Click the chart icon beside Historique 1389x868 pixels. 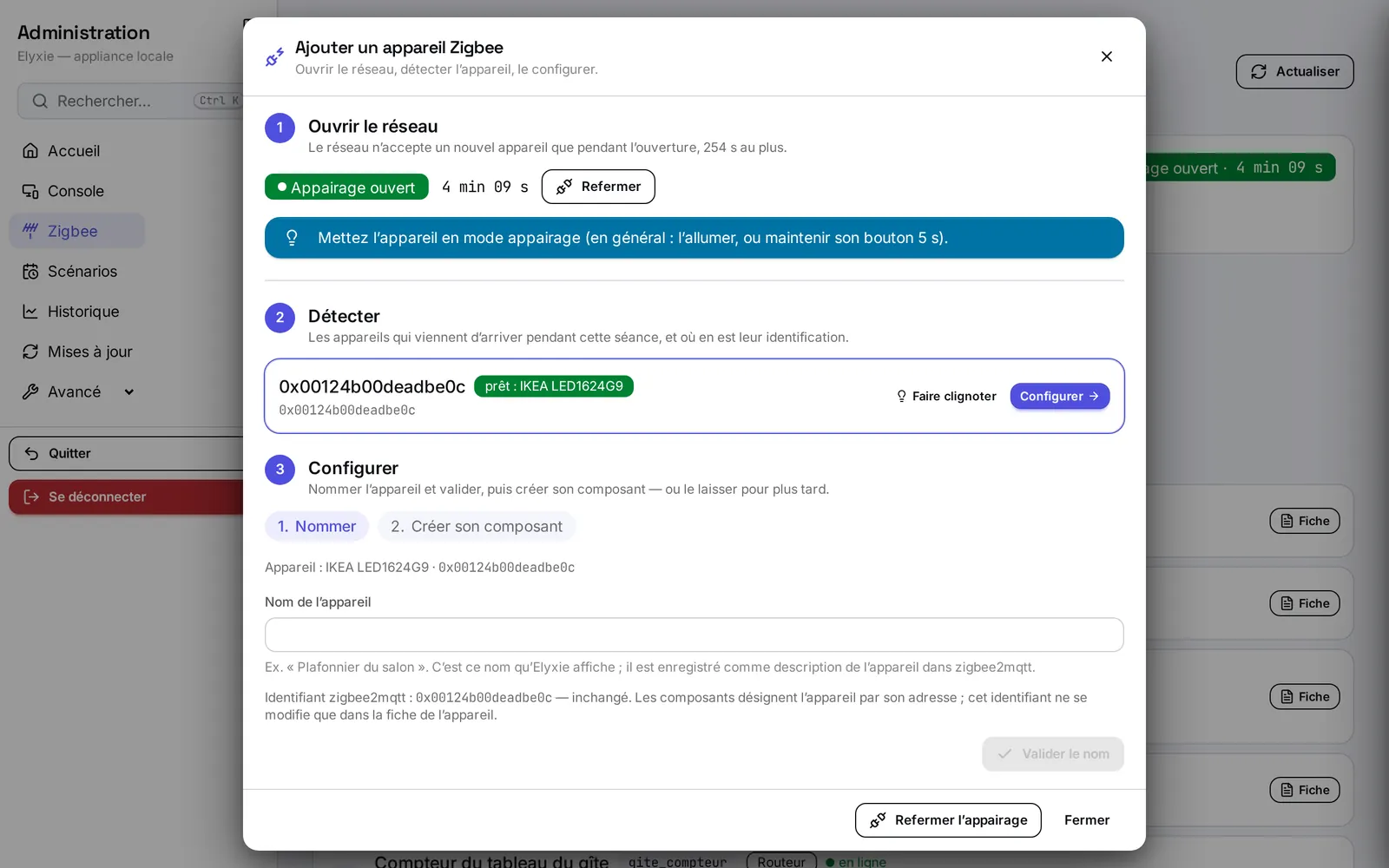click(30, 311)
